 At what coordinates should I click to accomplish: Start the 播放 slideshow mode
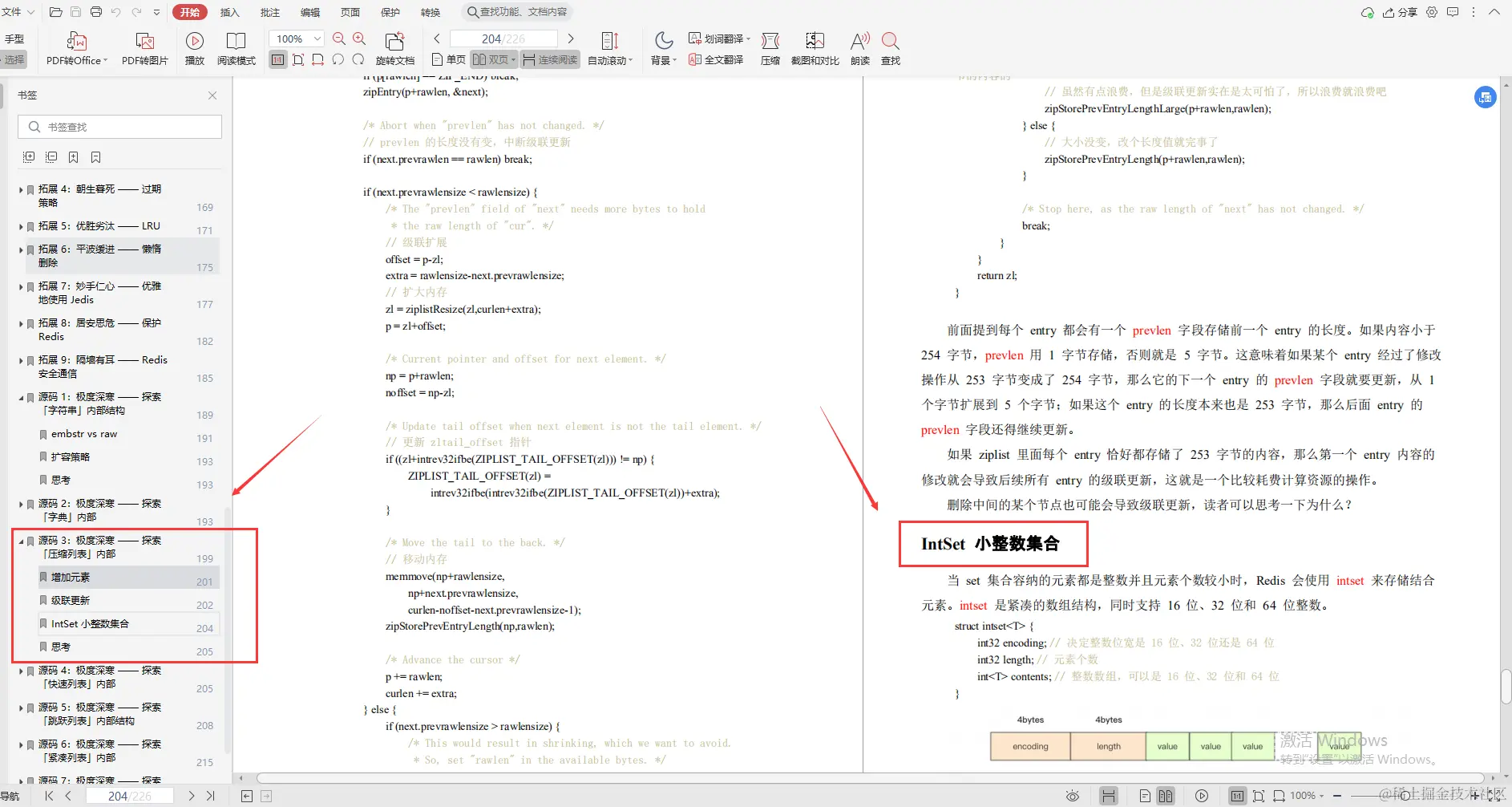(194, 48)
